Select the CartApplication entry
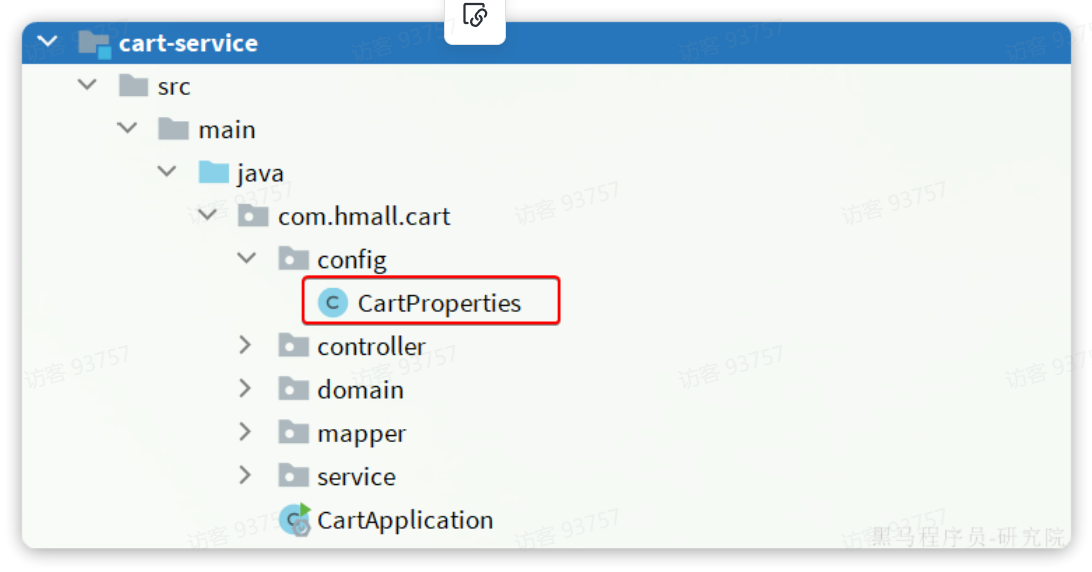This screenshot has height=572, width=1092. (x=405, y=520)
